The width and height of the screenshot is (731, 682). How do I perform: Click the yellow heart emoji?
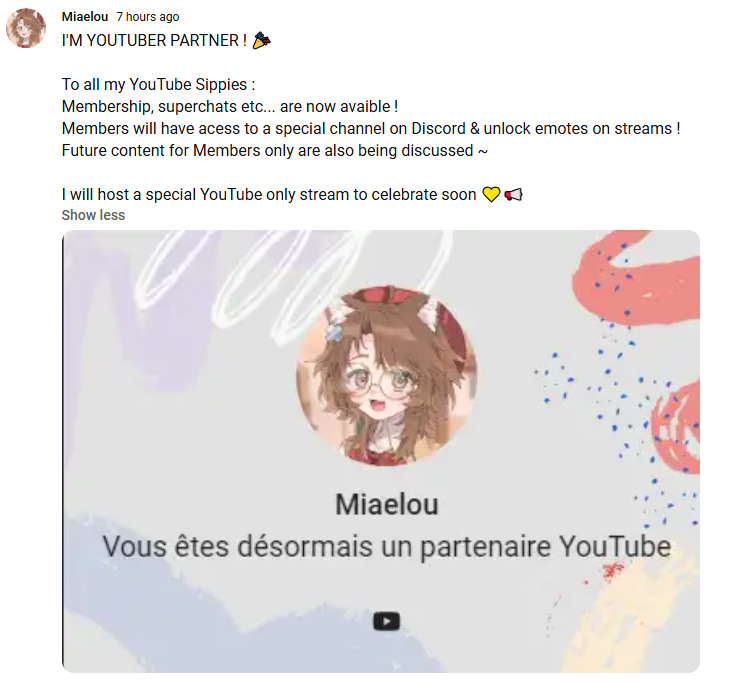pos(491,194)
